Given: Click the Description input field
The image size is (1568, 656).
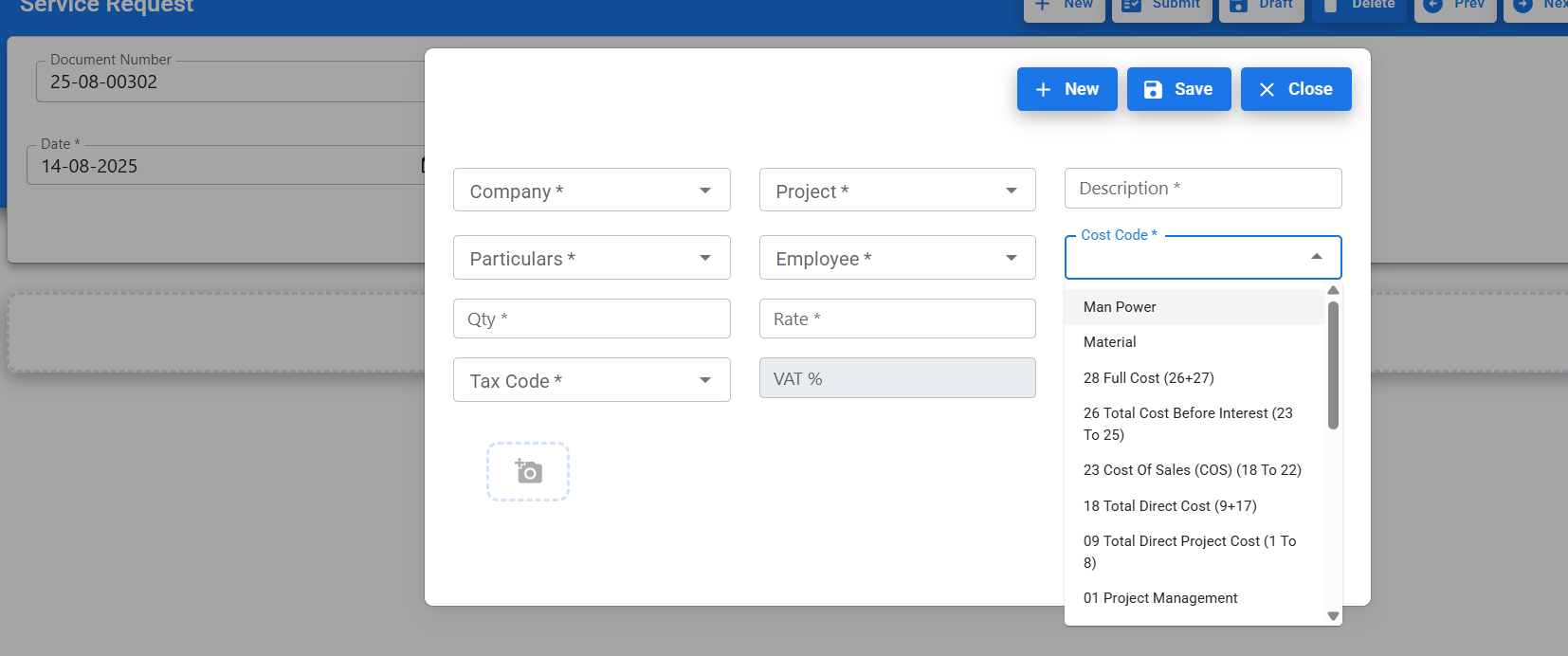Looking at the screenshot, I should click(x=1202, y=189).
